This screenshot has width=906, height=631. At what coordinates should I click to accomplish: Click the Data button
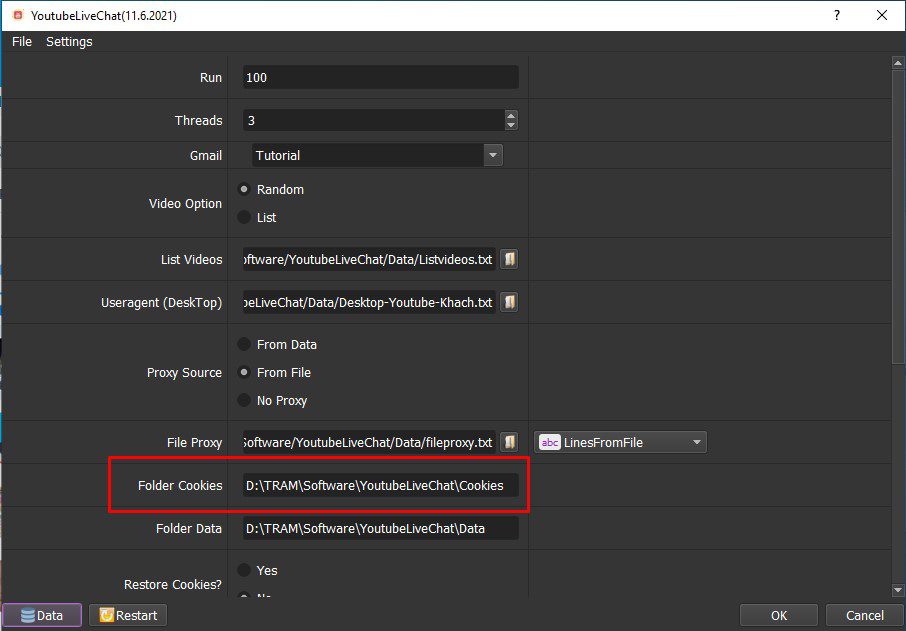click(42, 615)
